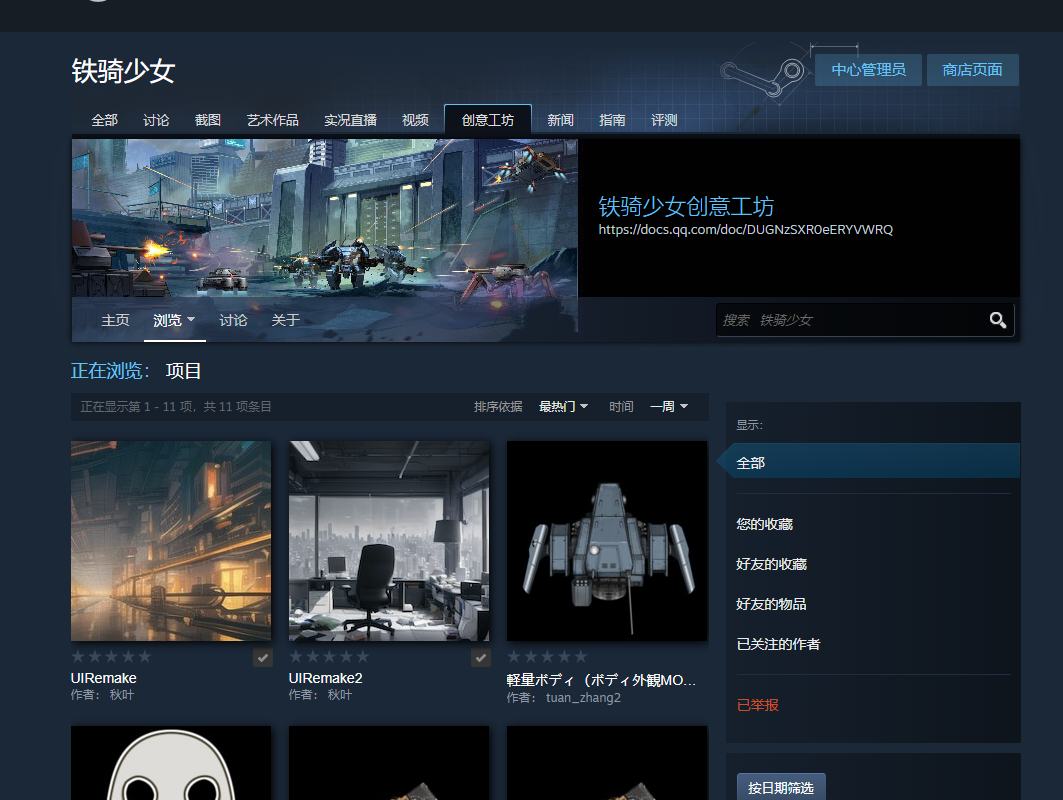Open the spaceship mod thumbnail
1063x800 pixels.
click(607, 541)
